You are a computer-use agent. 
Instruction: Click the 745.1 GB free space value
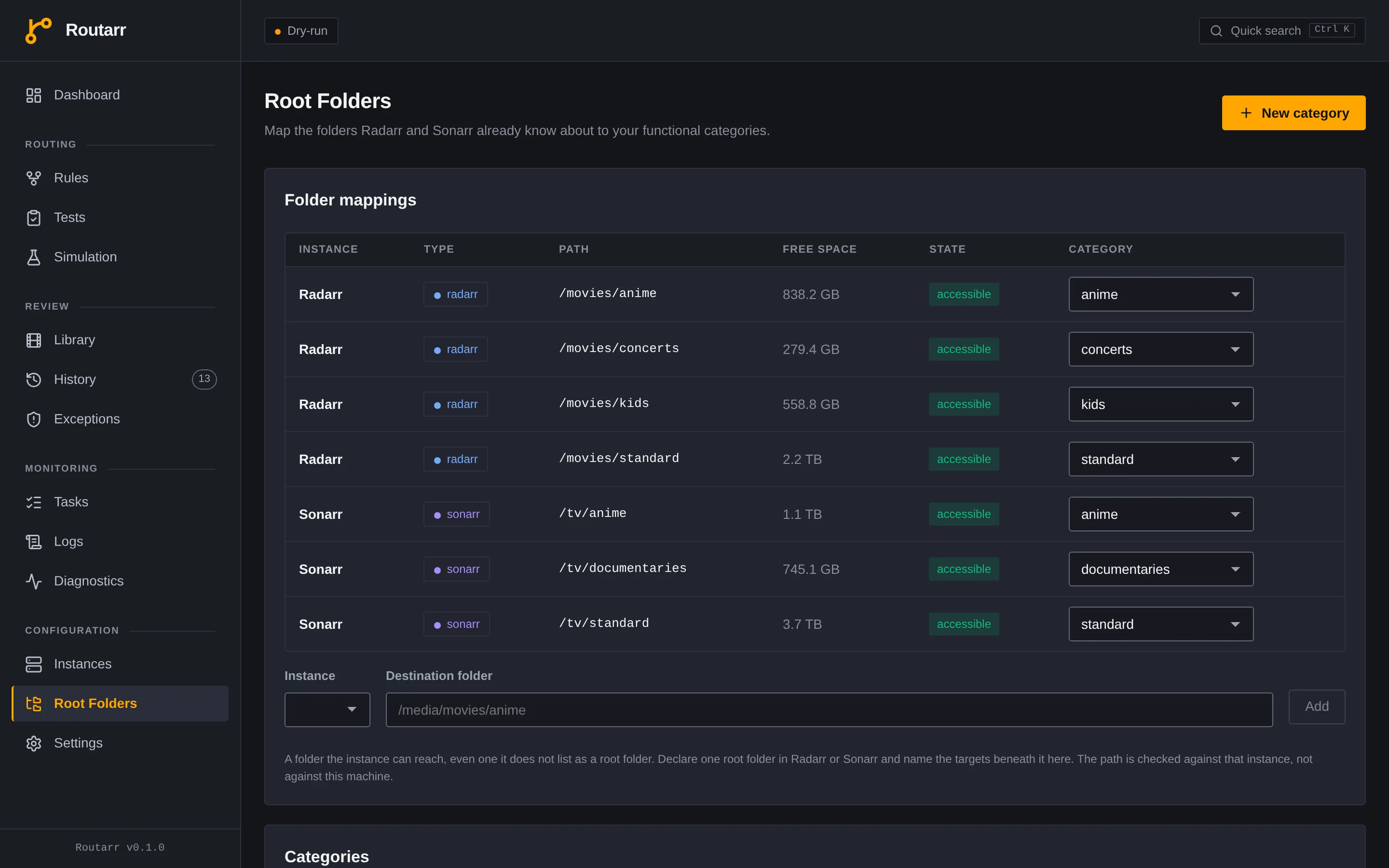tap(811, 569)
